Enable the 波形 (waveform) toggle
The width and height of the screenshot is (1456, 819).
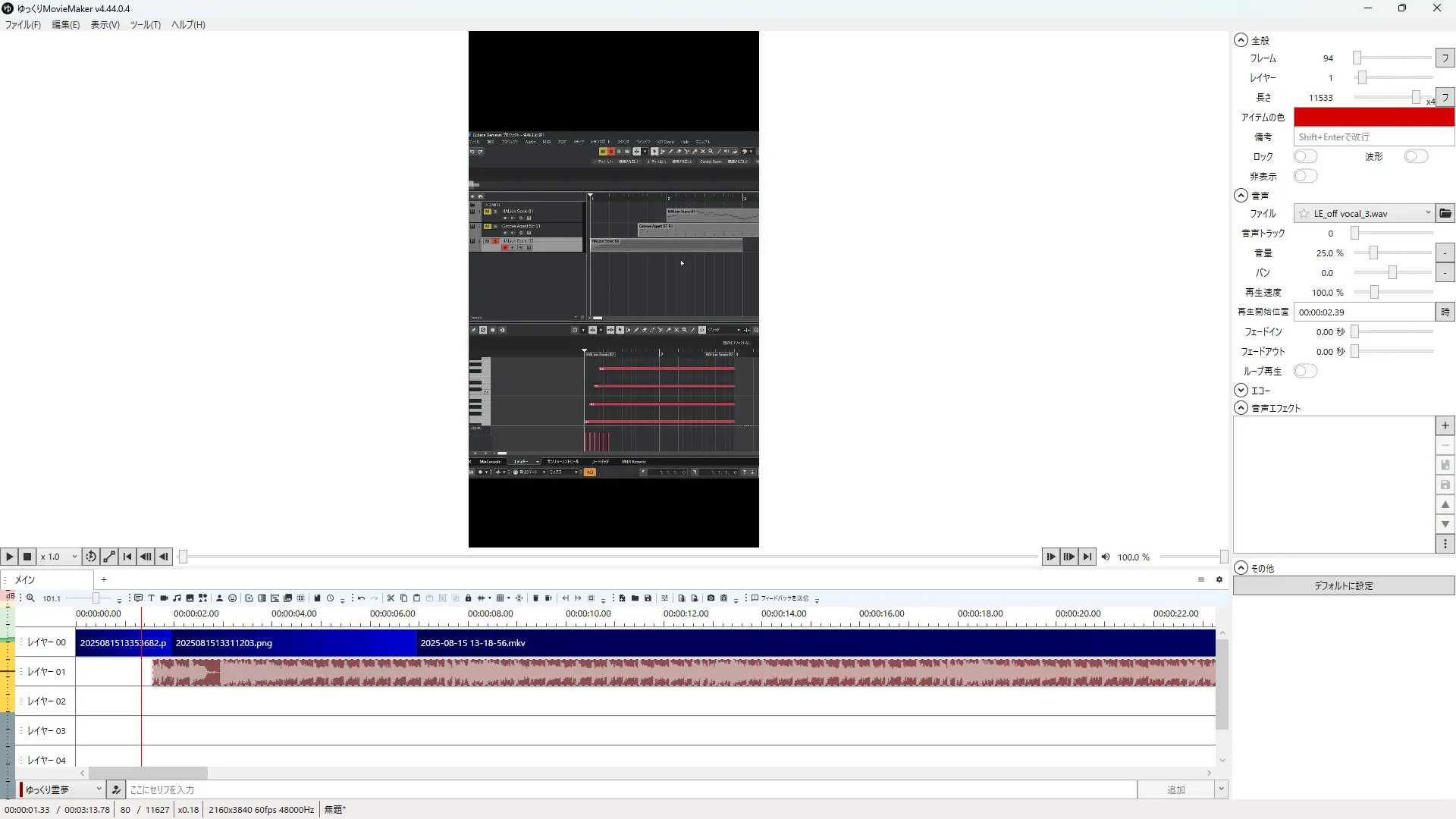[x=1415, y=157]
